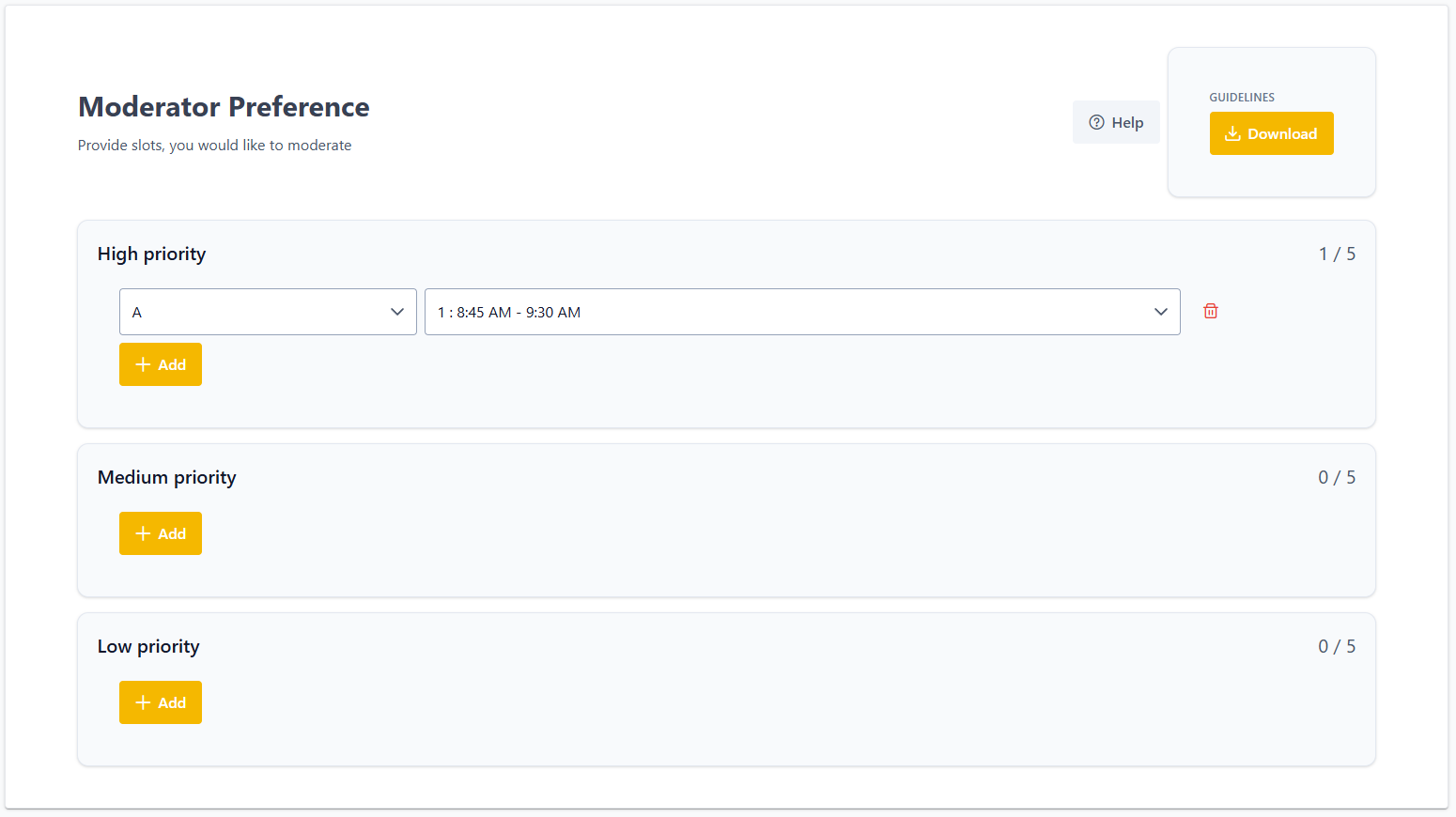This screenshot has width=1456, height=817.
Task: Click the Moderator Preference heading
Action: pos(224,107)
